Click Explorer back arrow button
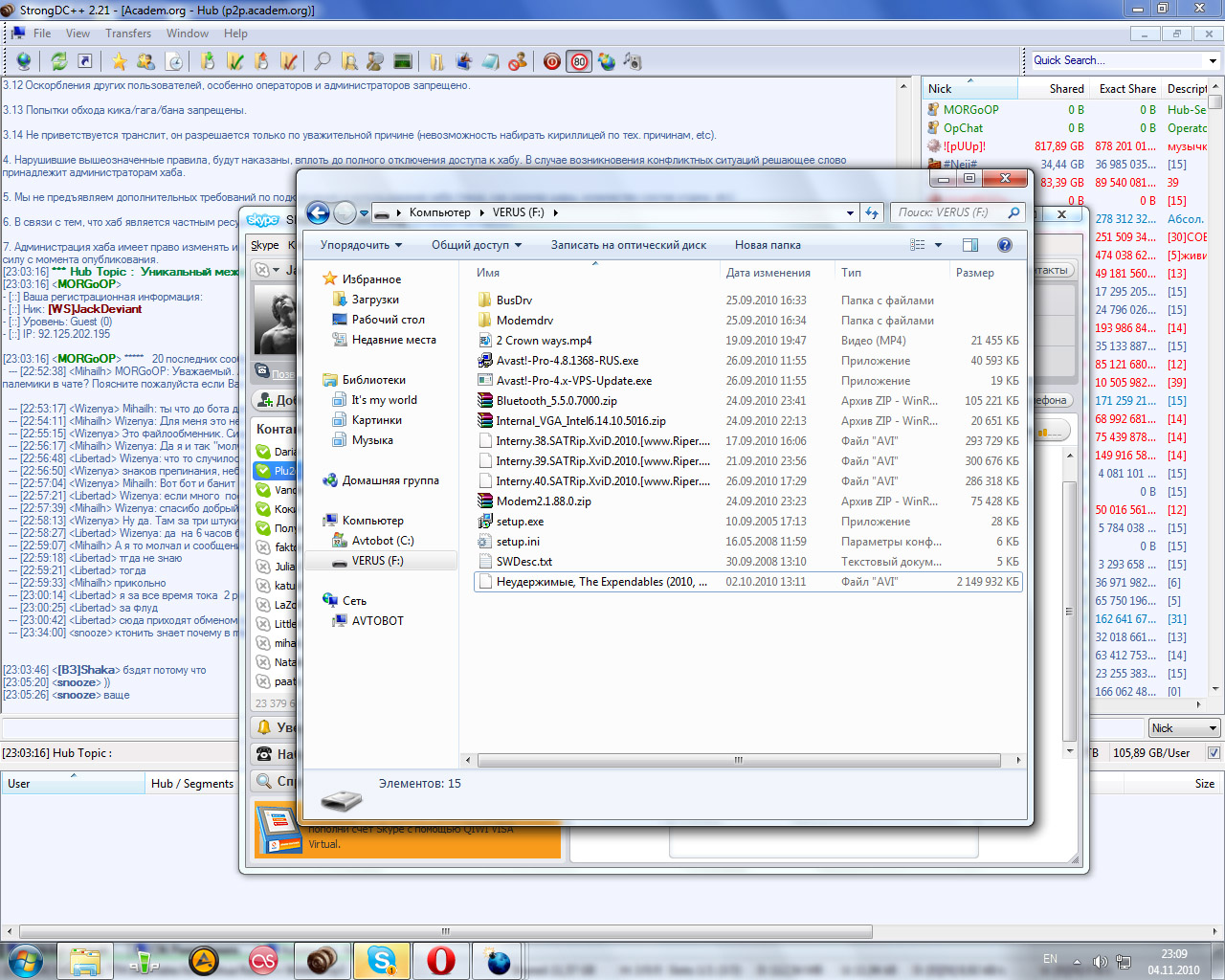Image resolution: width=1225 pixels, height=980 pixels. point(318,212)
